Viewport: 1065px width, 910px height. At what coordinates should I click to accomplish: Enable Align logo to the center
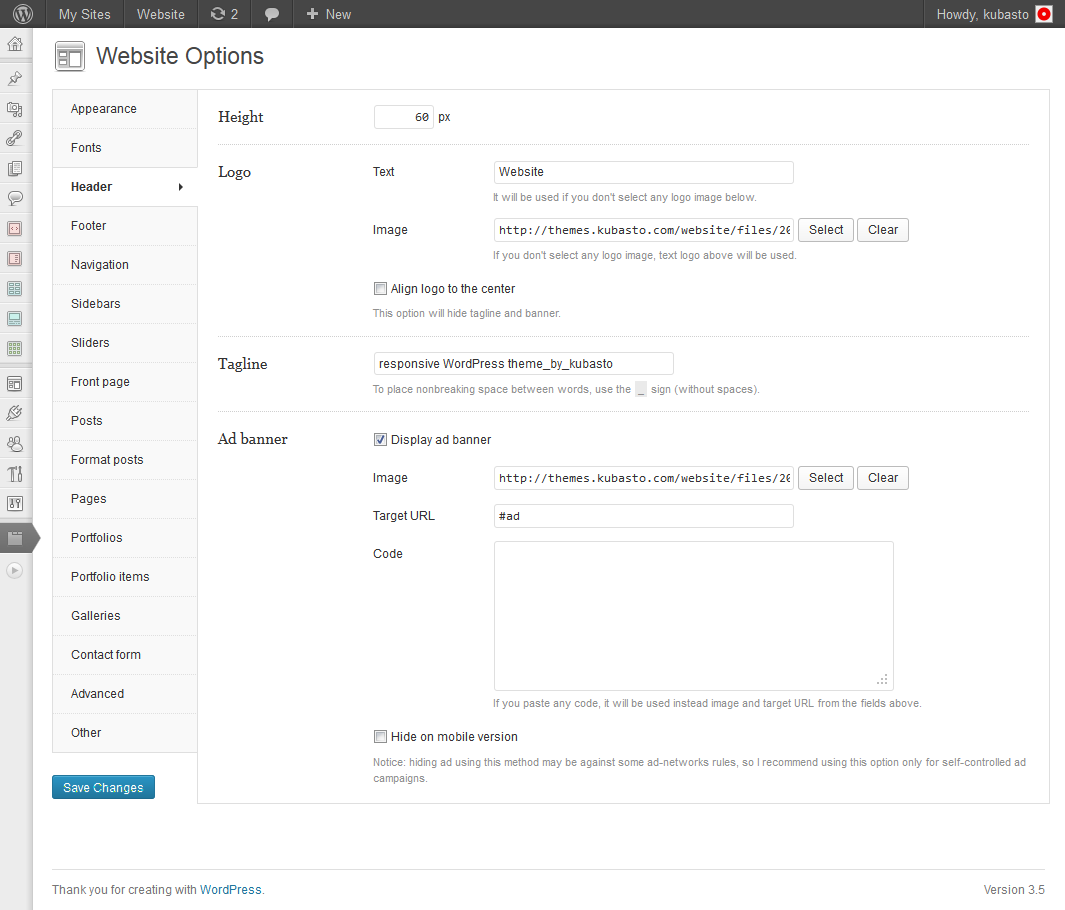(x=380, y=289)
